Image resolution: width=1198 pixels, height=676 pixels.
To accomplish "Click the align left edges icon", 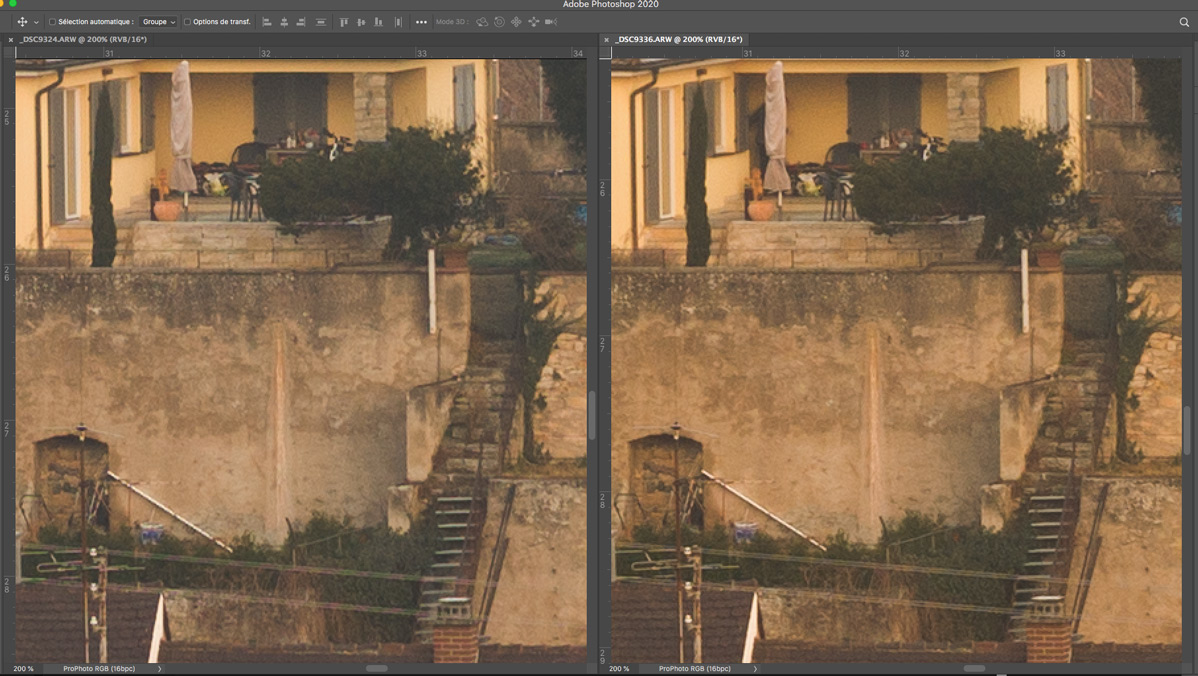I will [267, 22].
